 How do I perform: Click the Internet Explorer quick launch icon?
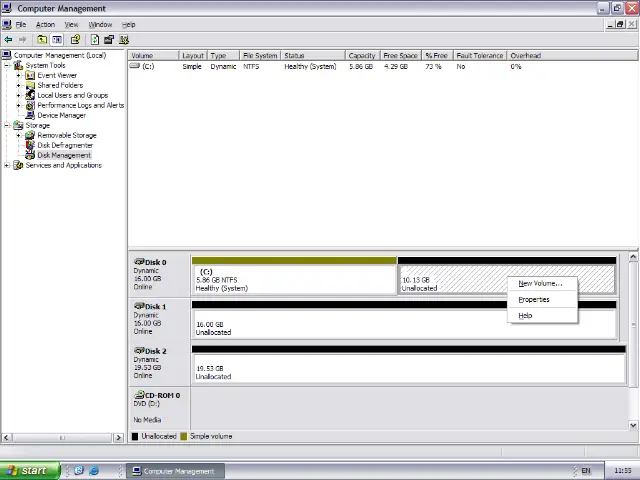tap(94, 471)
